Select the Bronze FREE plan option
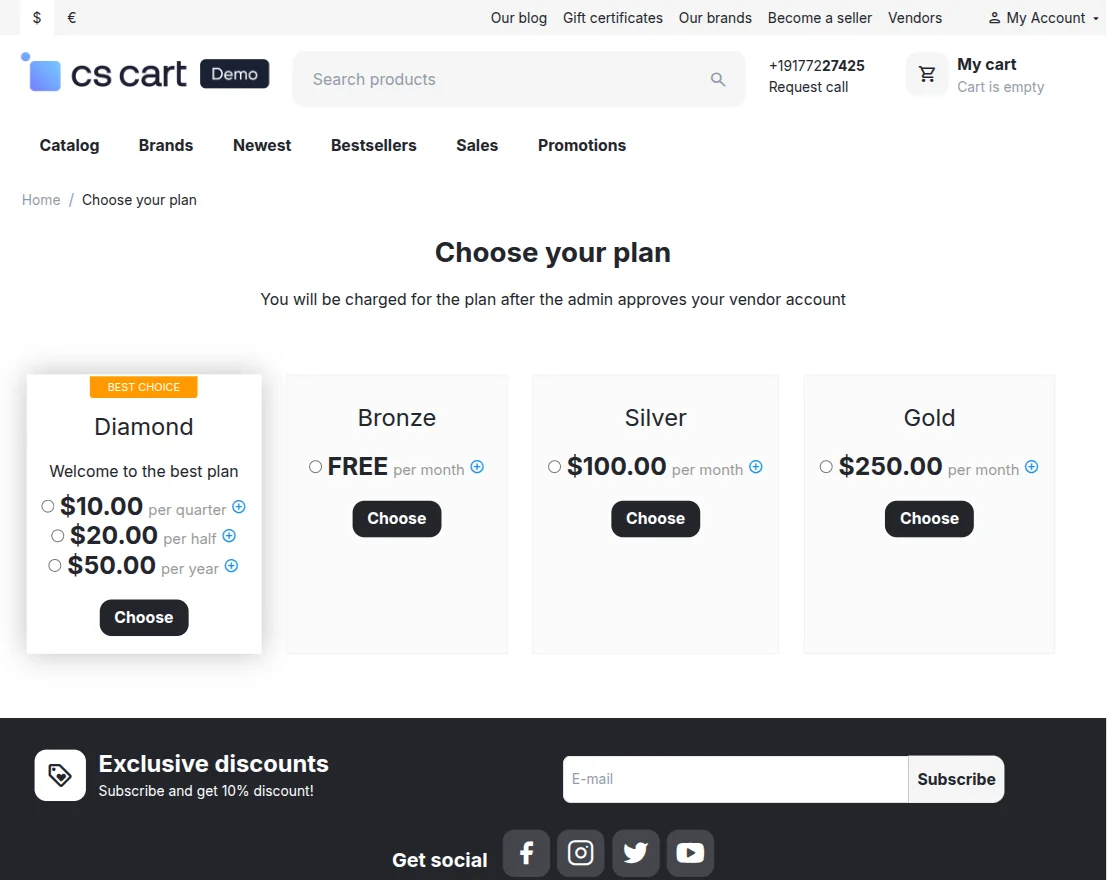The image size is (1120, 880). [x=314, y=466]
